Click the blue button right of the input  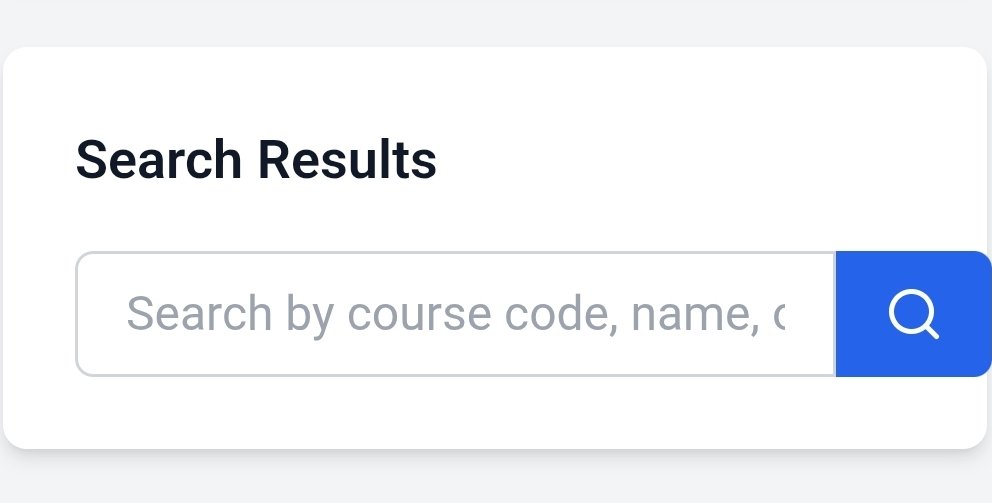pos(913,315)
